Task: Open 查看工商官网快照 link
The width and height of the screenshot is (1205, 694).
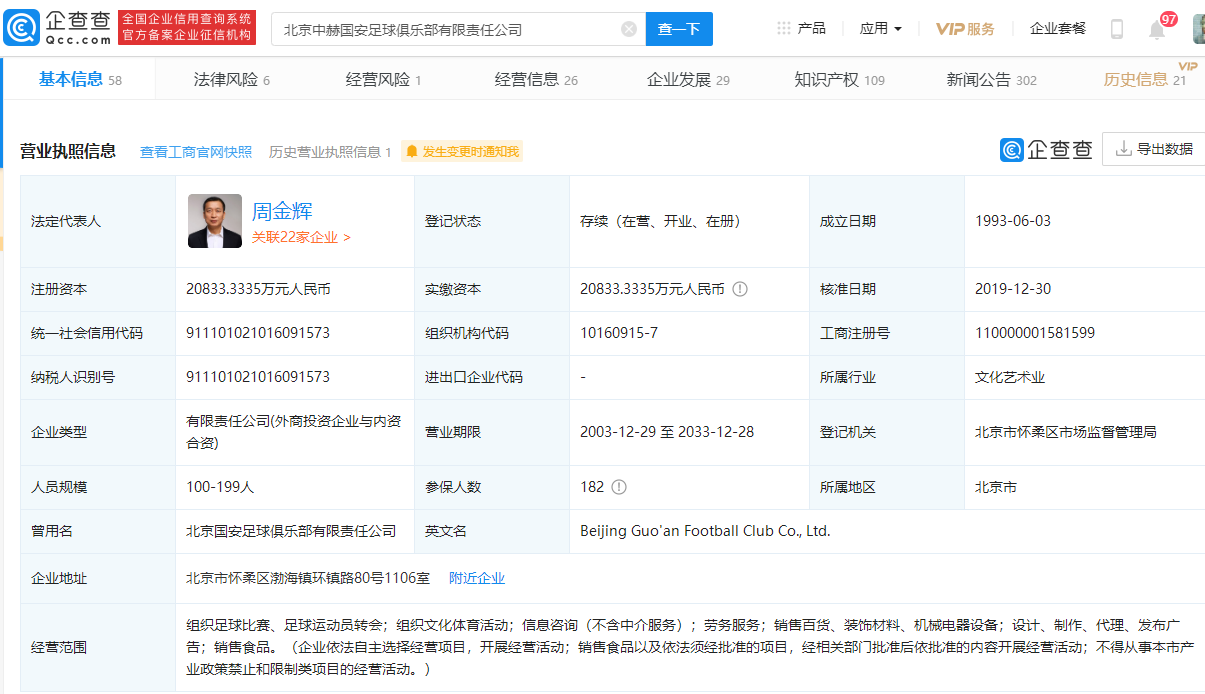Action: [196, 152]
